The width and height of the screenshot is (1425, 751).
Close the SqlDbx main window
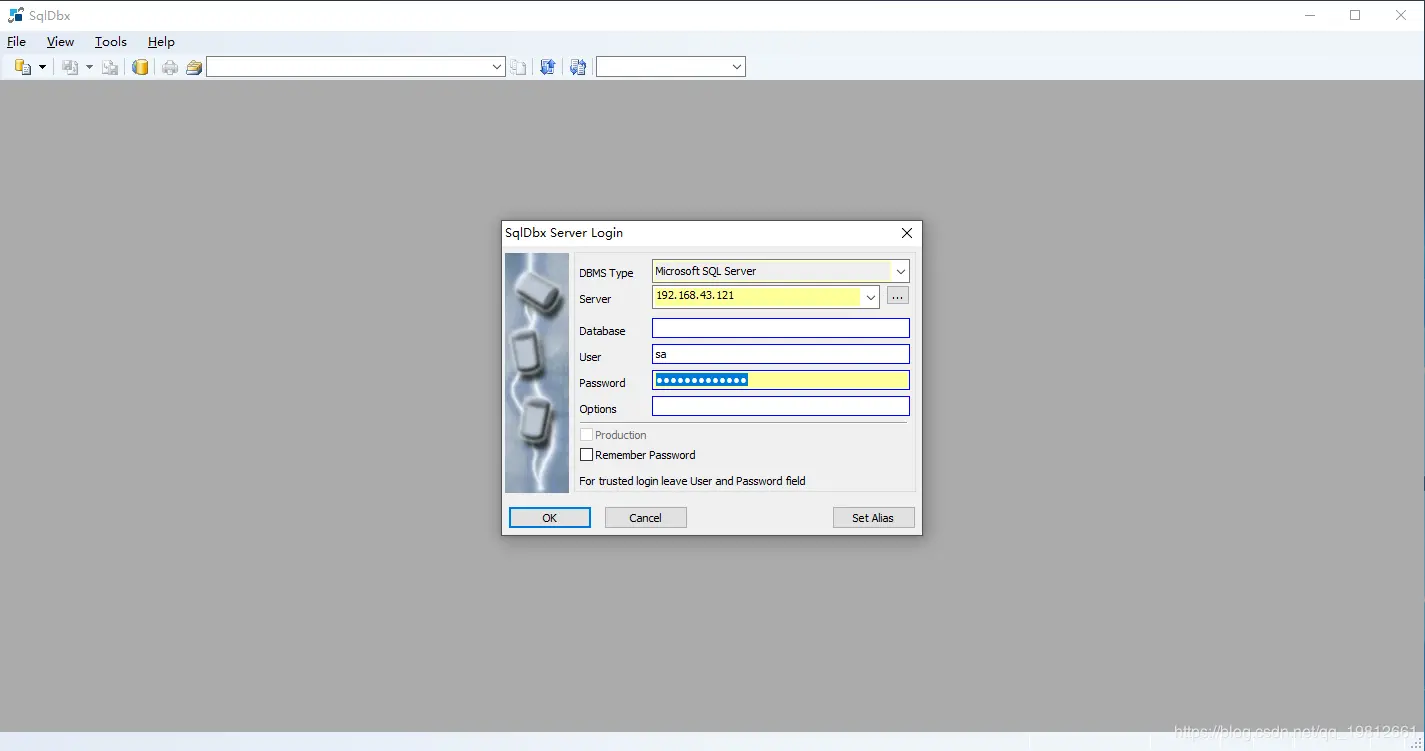point(1401,15)
